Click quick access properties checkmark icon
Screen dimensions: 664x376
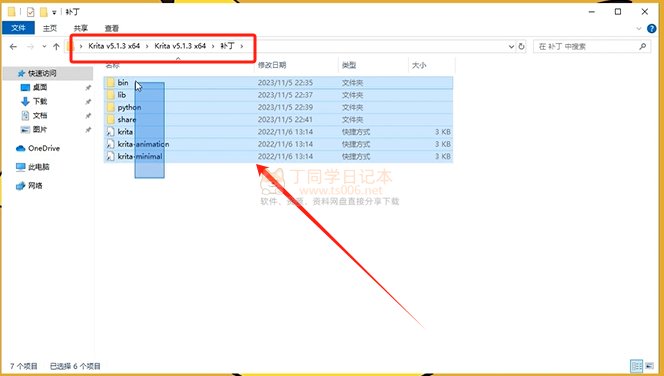(30, 12)
